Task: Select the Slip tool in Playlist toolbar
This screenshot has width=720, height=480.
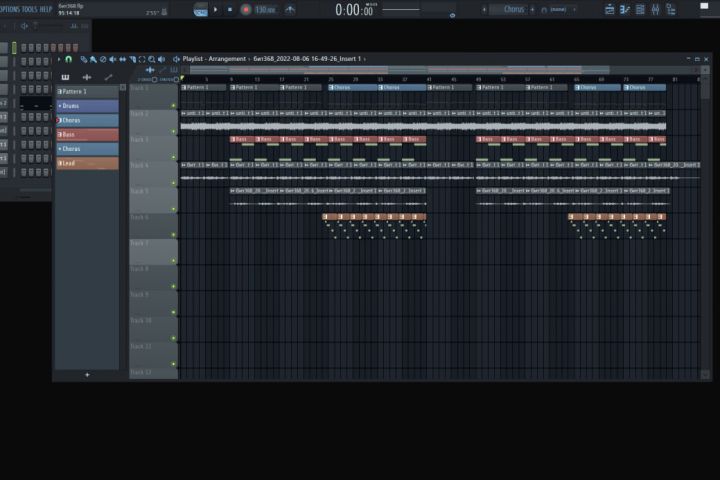Action: [123, 59]
